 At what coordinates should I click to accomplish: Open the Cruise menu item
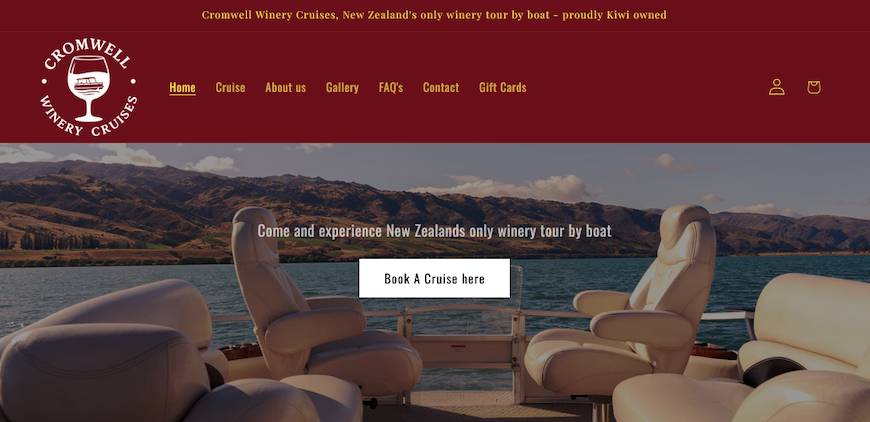click(230, 88)
